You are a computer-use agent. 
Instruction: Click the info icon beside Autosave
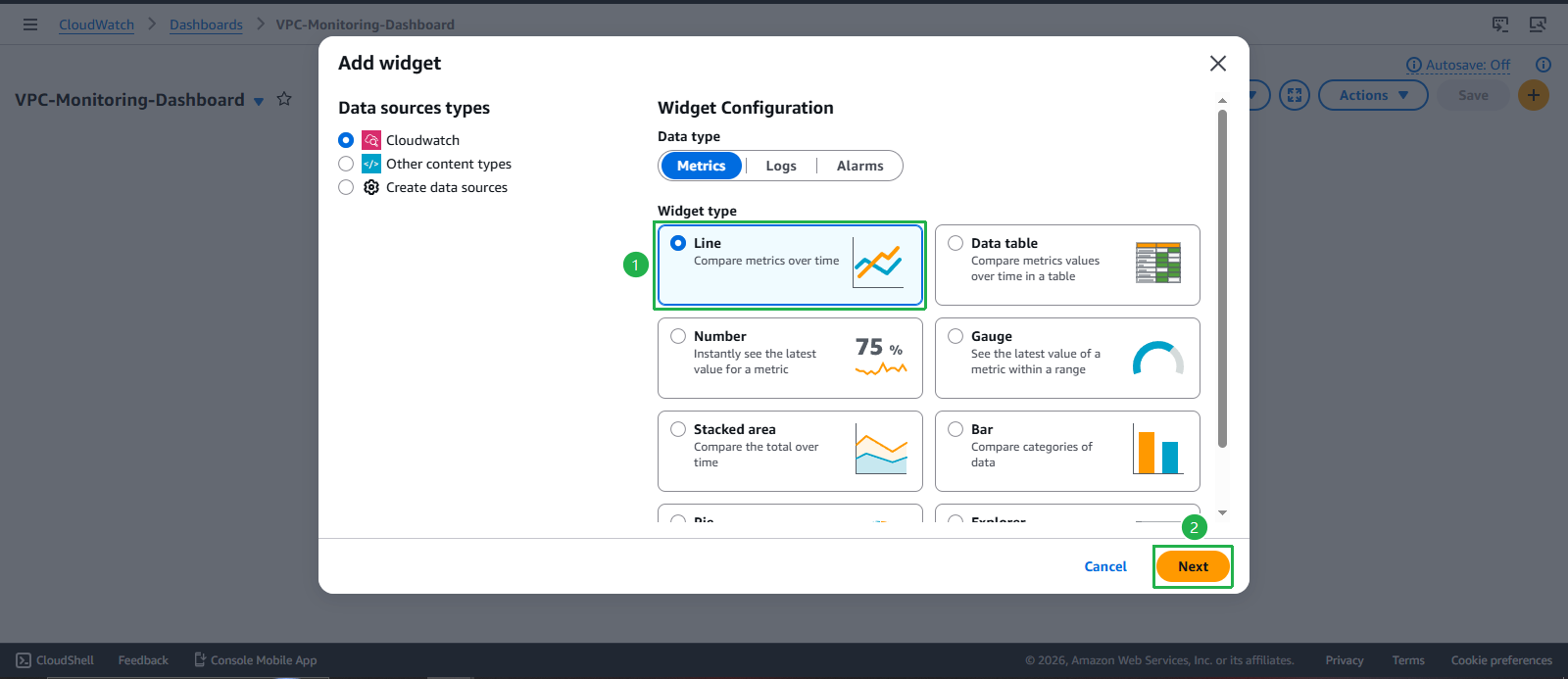(1414, 65)
